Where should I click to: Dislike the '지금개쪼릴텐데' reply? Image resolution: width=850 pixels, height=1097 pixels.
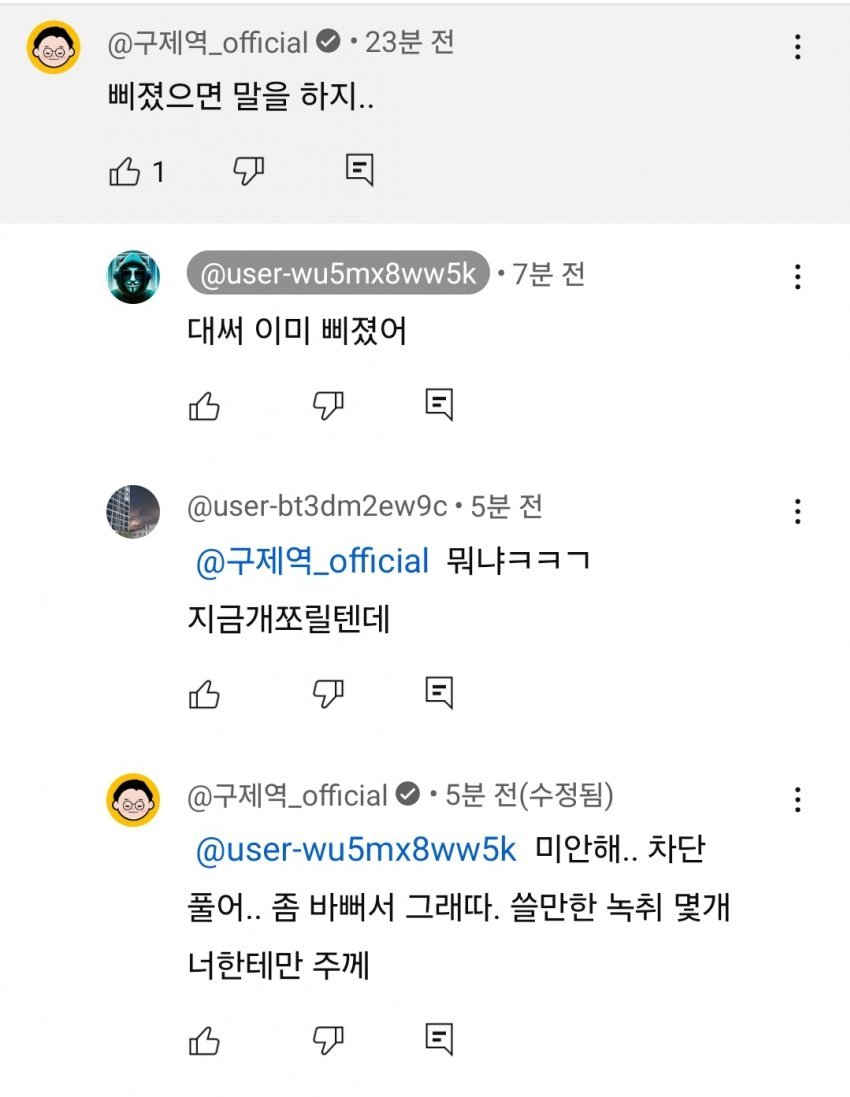(x=328, y=692)
